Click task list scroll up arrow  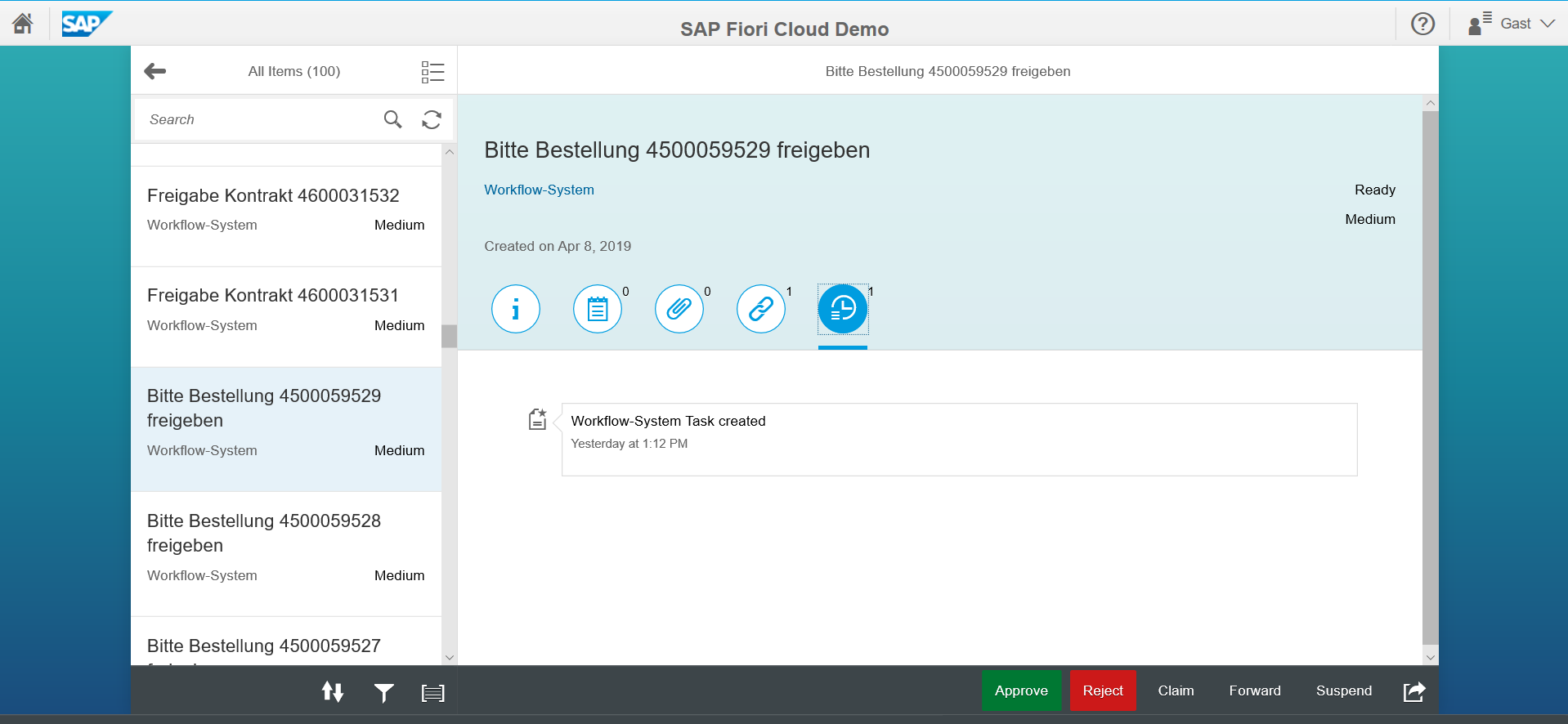pyautogui.click(x=449, y=152)
